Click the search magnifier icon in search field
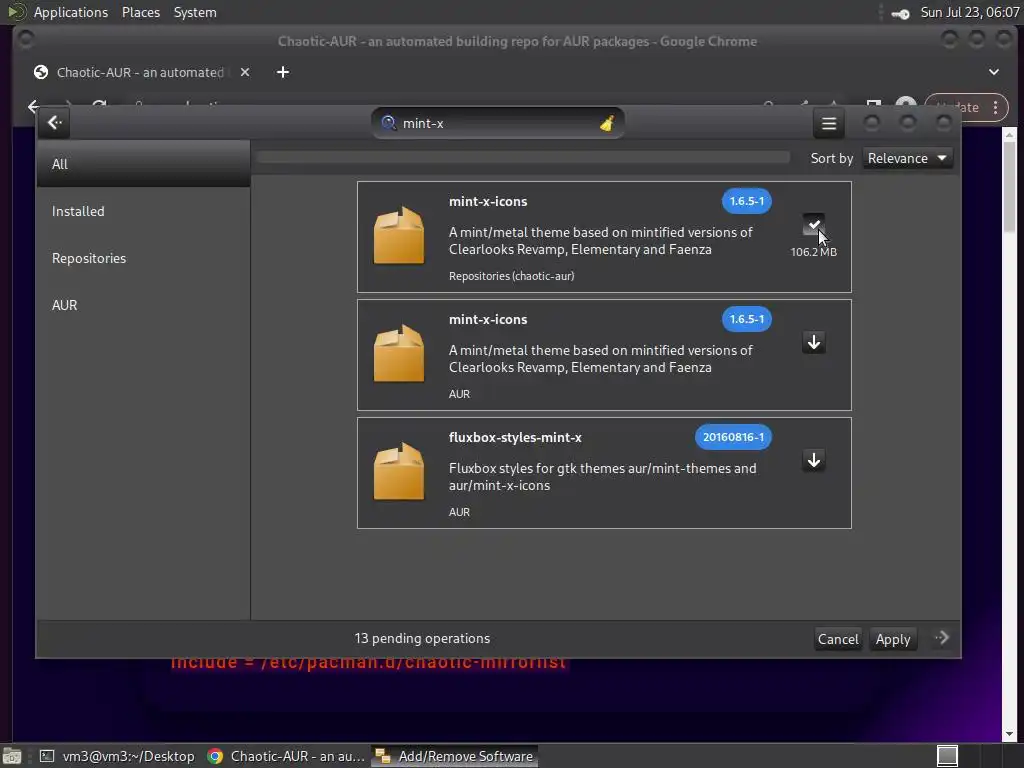This screenshot has width=1024, height=768. click(x=389, y=123)
